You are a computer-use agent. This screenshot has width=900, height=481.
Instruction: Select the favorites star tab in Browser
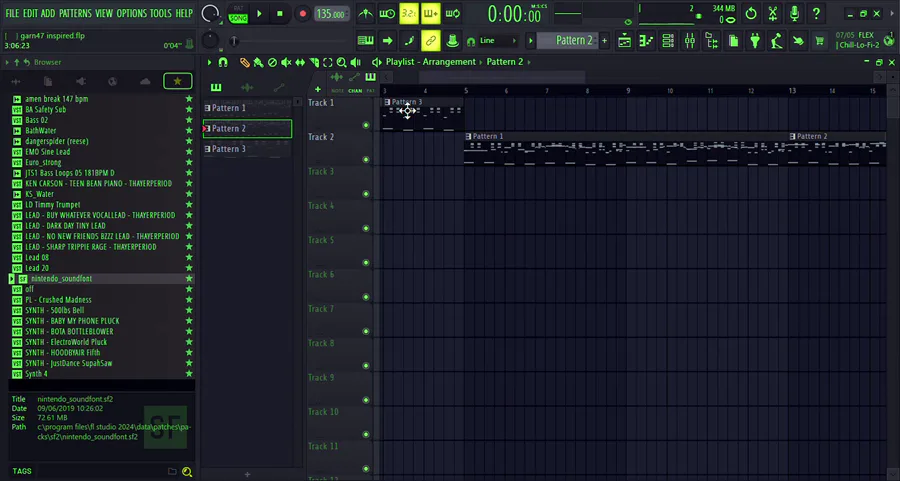click(x=177, y=82)
